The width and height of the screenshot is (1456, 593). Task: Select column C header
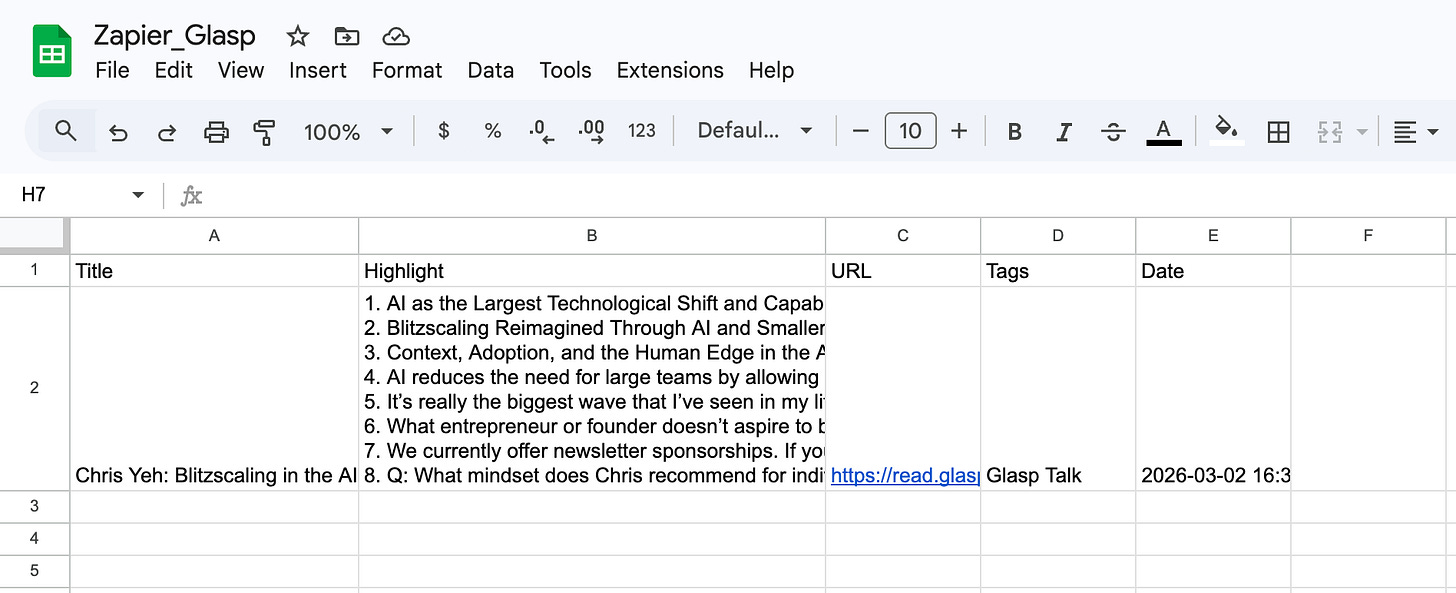click(903, 236)
